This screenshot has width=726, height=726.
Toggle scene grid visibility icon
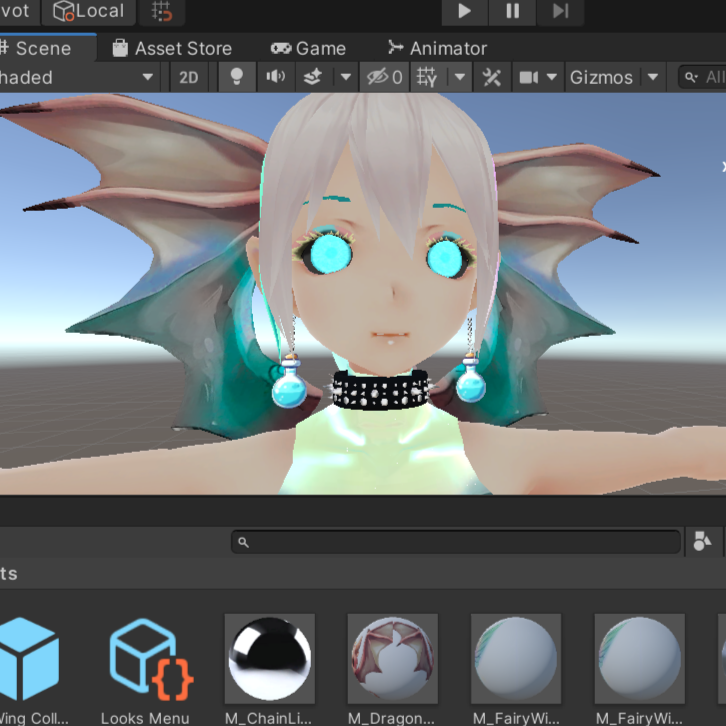coord(427,77)
